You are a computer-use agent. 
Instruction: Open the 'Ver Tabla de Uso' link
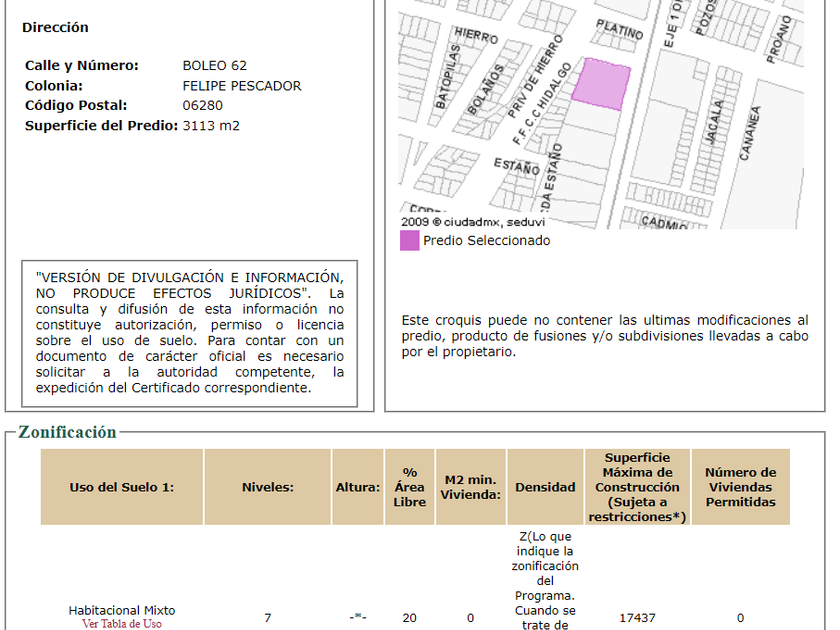coord(122,624)
